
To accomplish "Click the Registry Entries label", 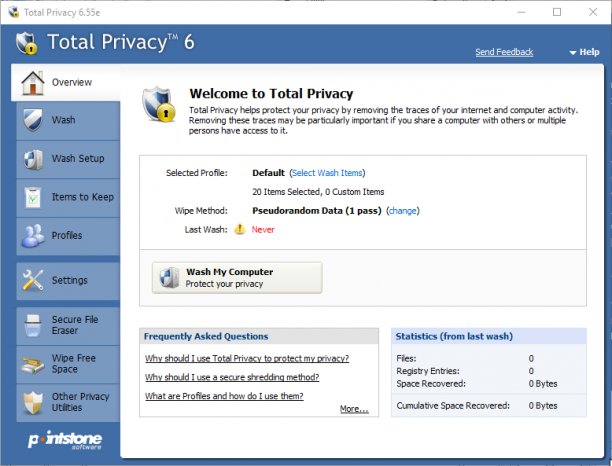I will (x=428, y=371).
